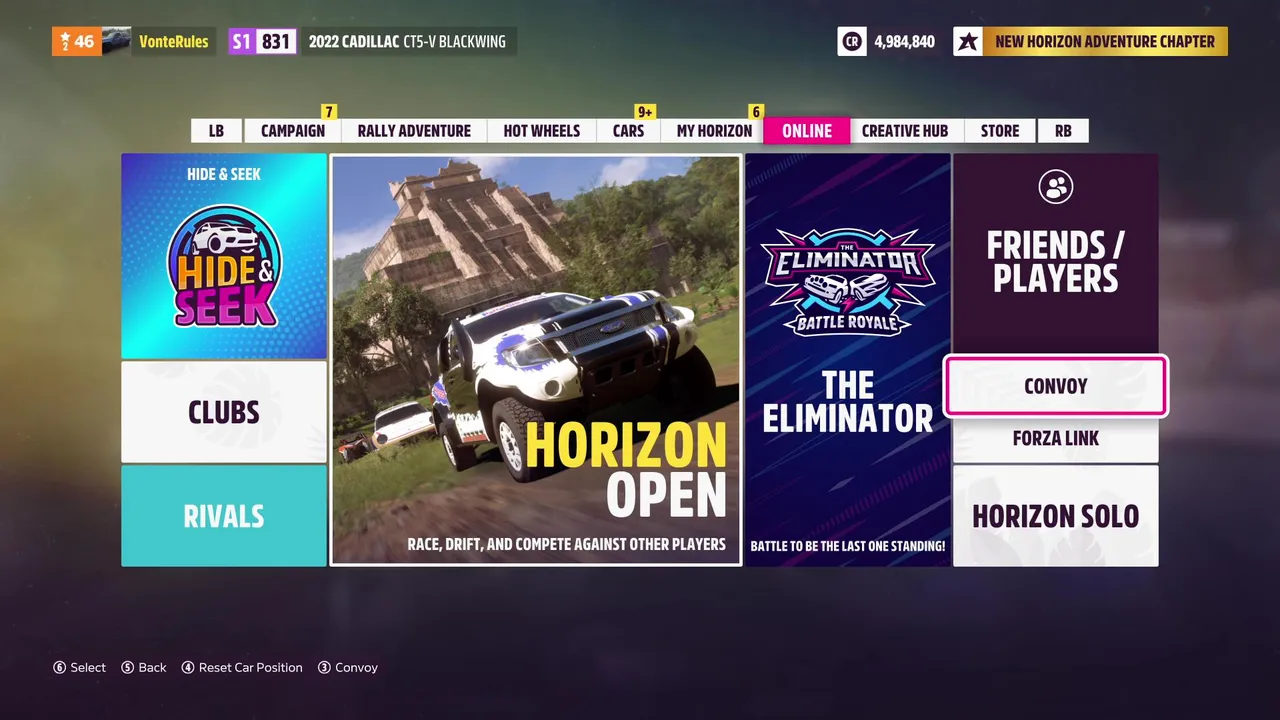1280x720 pixels.
Task: Click the player car avatar thumbnail
Action: click(x=116, y=42)
